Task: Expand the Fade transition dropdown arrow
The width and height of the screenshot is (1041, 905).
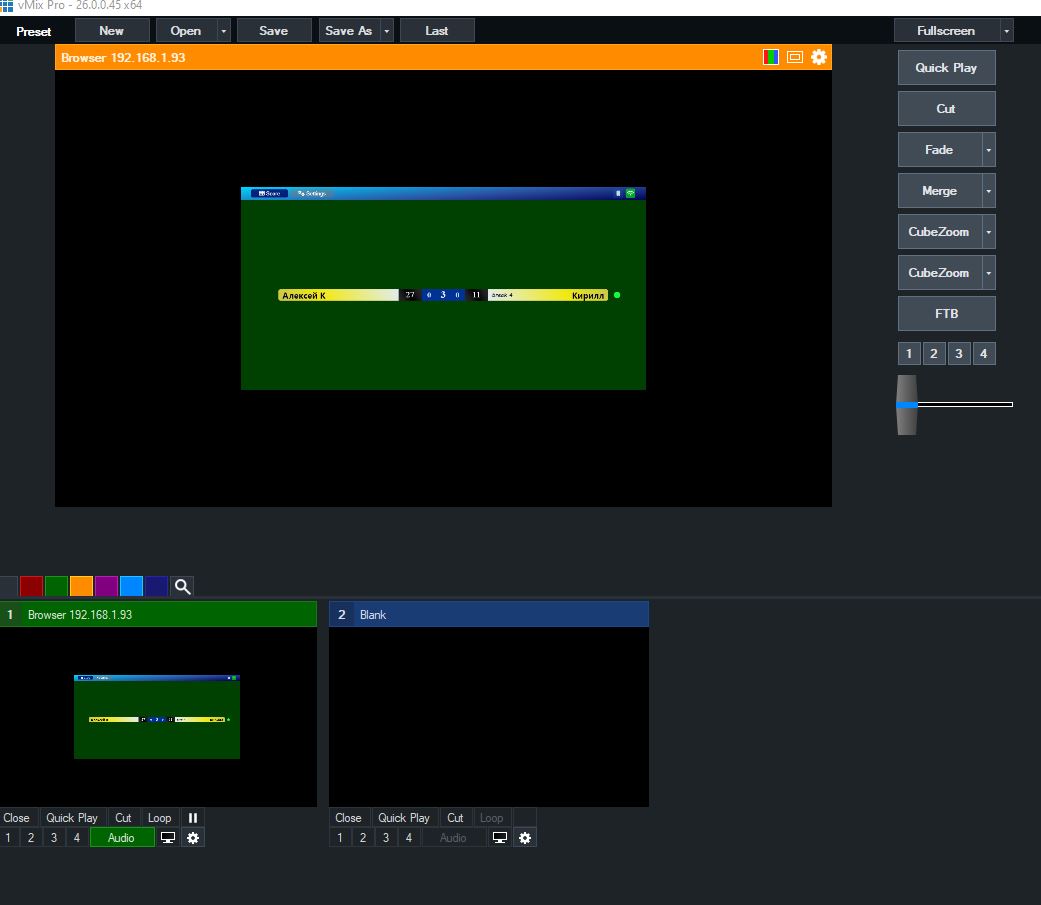Action: point(989,150)
